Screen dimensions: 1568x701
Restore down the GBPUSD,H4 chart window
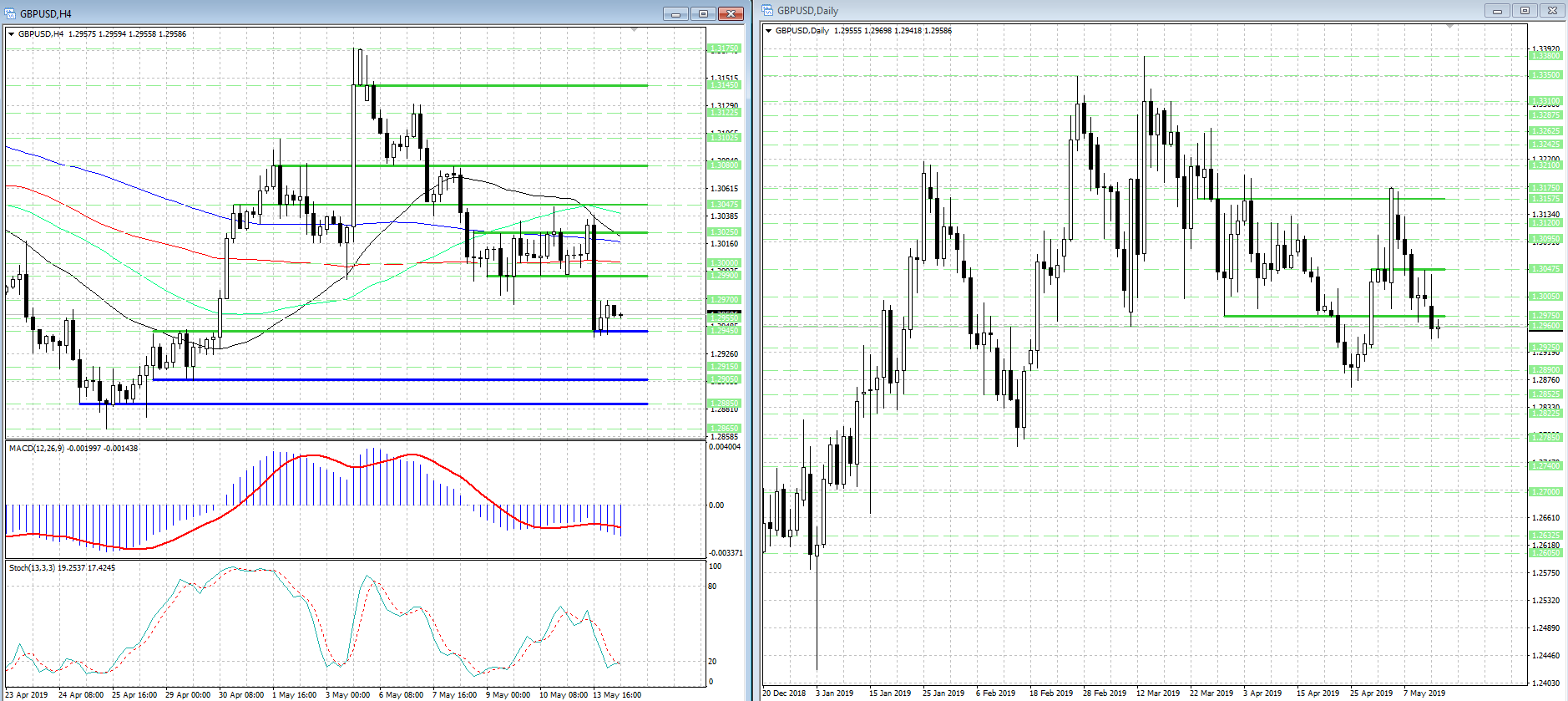point(703,13)
